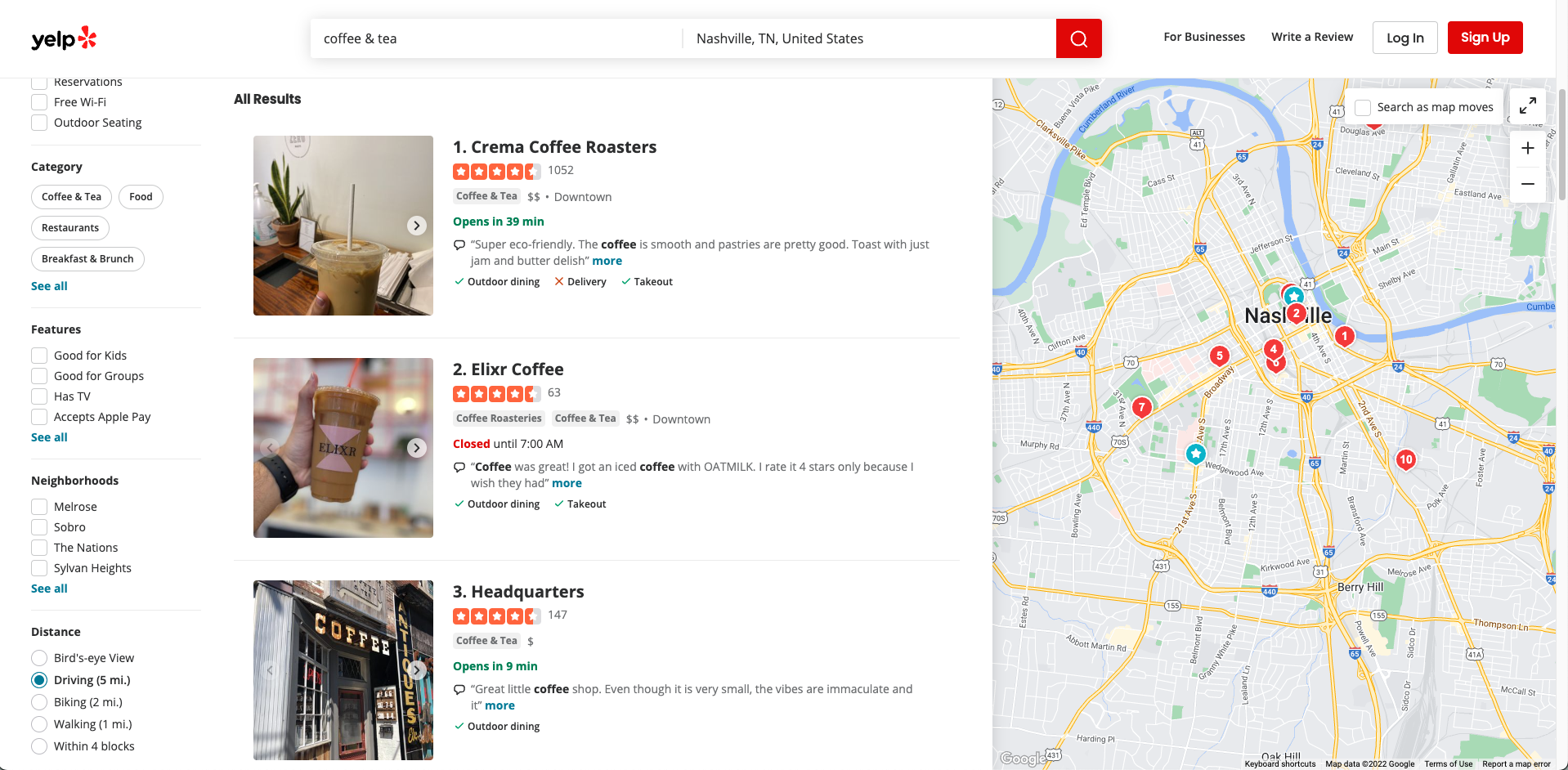
Task: Zoom in on the map
Action: coord(1527,148)
